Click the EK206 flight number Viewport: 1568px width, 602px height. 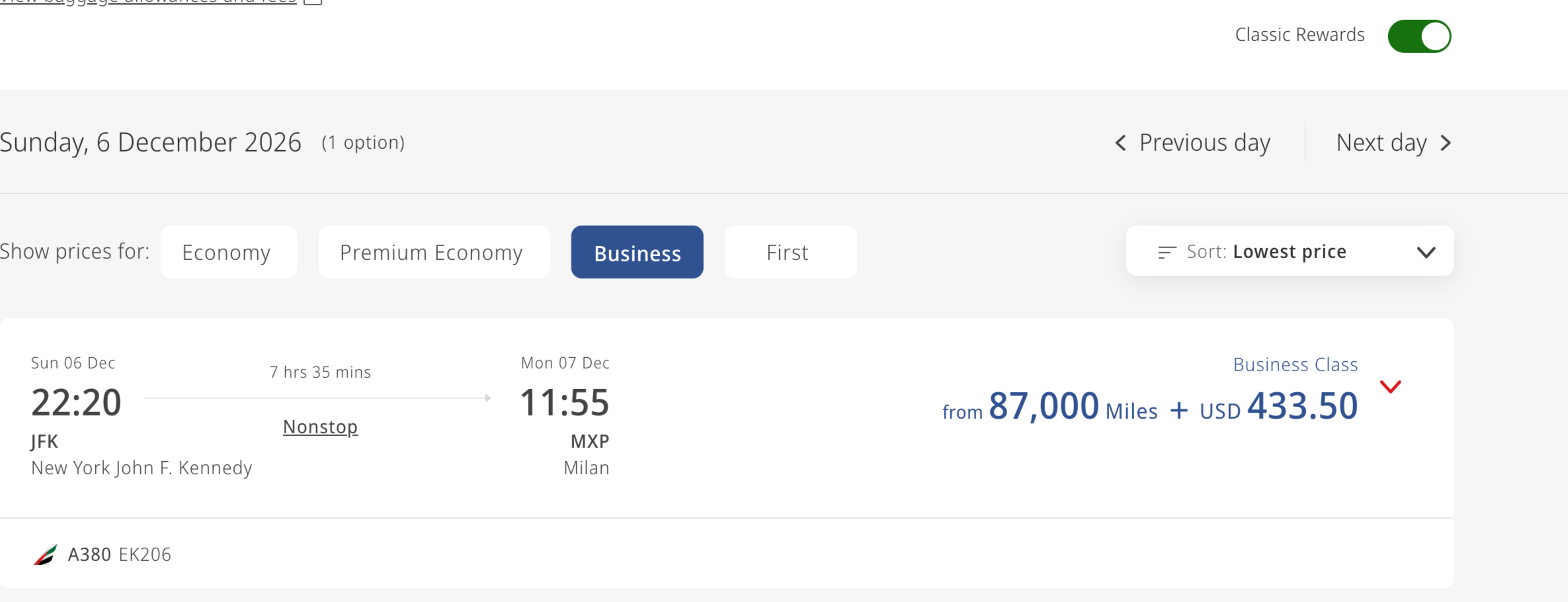tap(145, 554)
